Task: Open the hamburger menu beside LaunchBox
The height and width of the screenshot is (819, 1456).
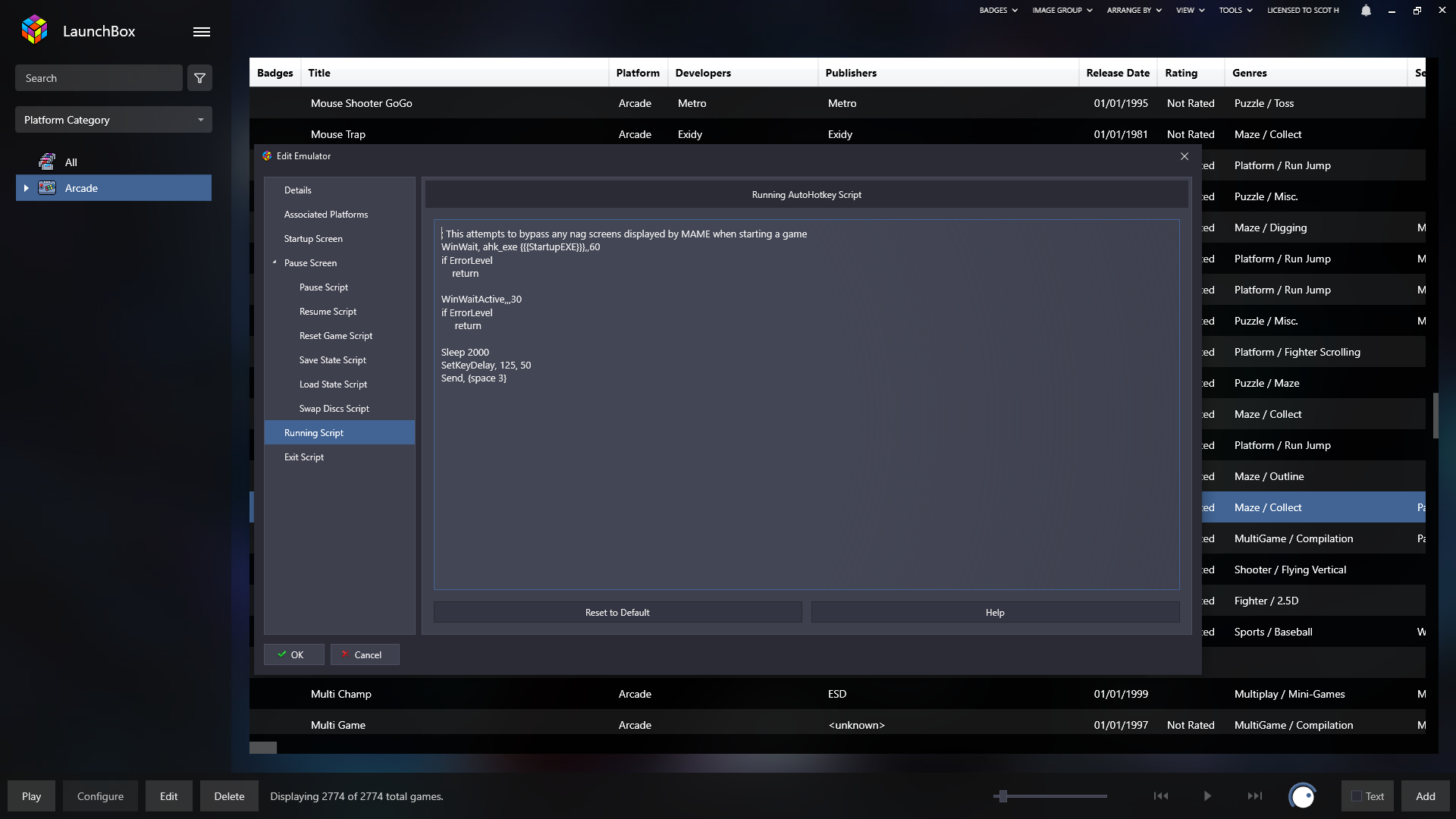Action: click(x=202, y=32)
